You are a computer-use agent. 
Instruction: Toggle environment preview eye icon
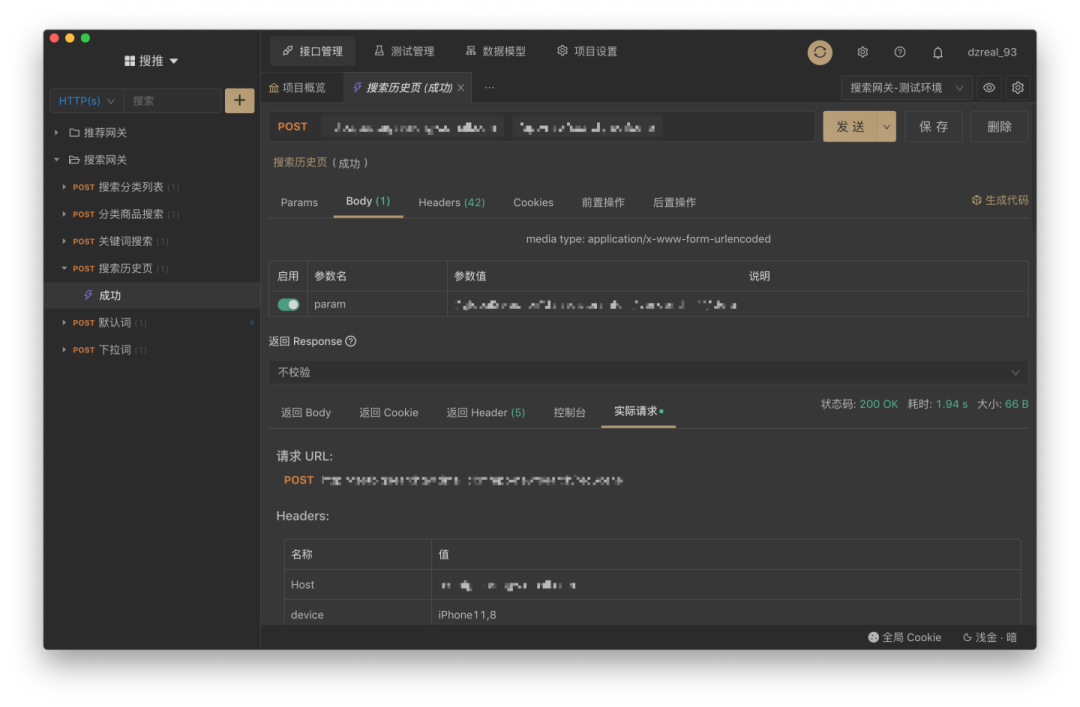tap(989, 88)
